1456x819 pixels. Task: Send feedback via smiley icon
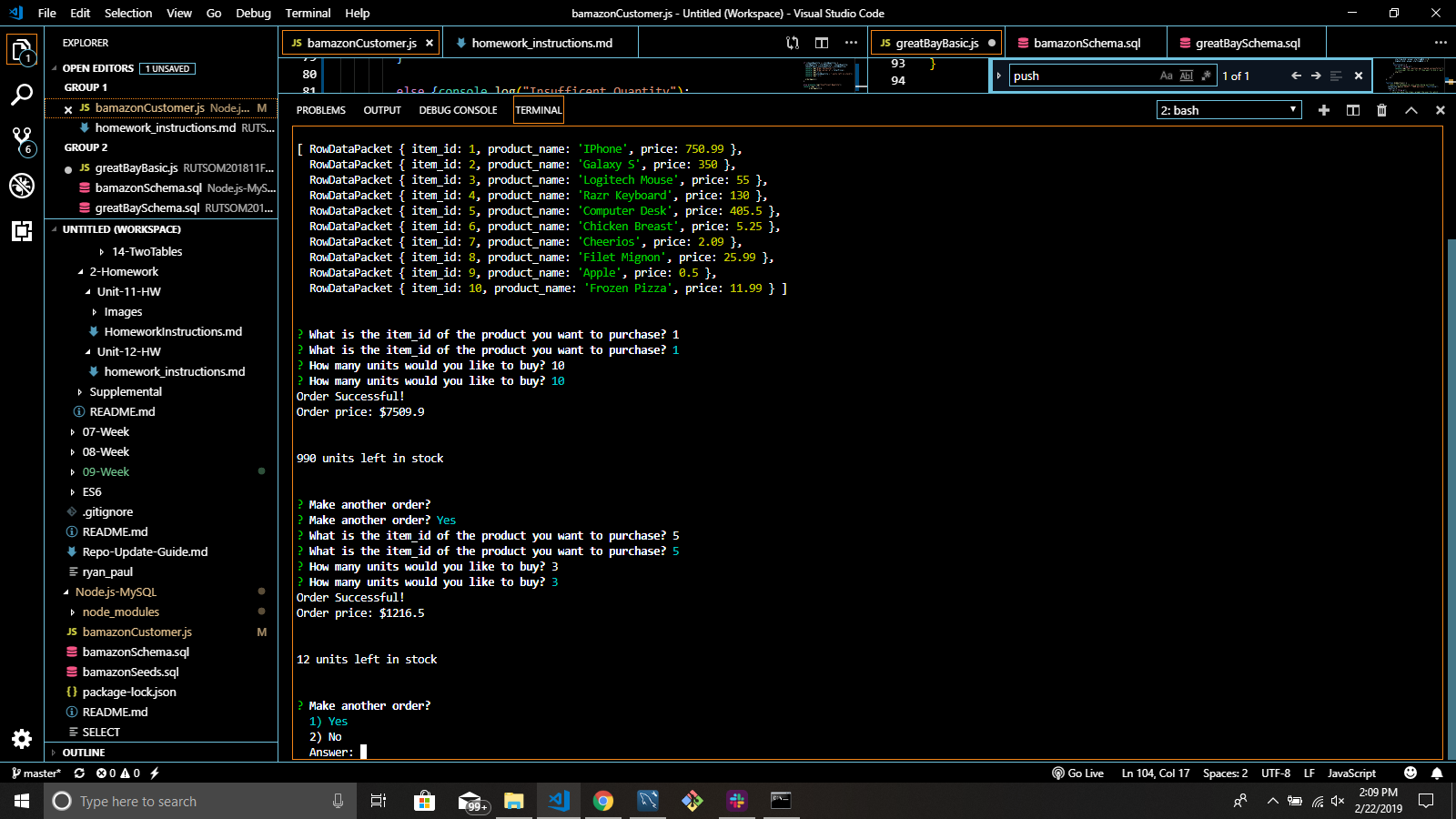(x=1410, y=773)
